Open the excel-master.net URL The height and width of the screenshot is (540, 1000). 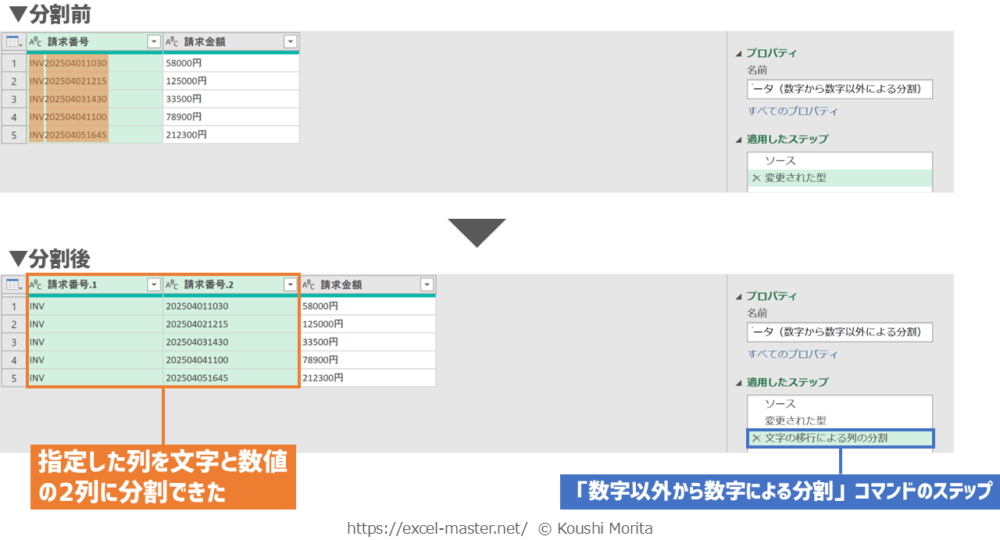[437, 528]
